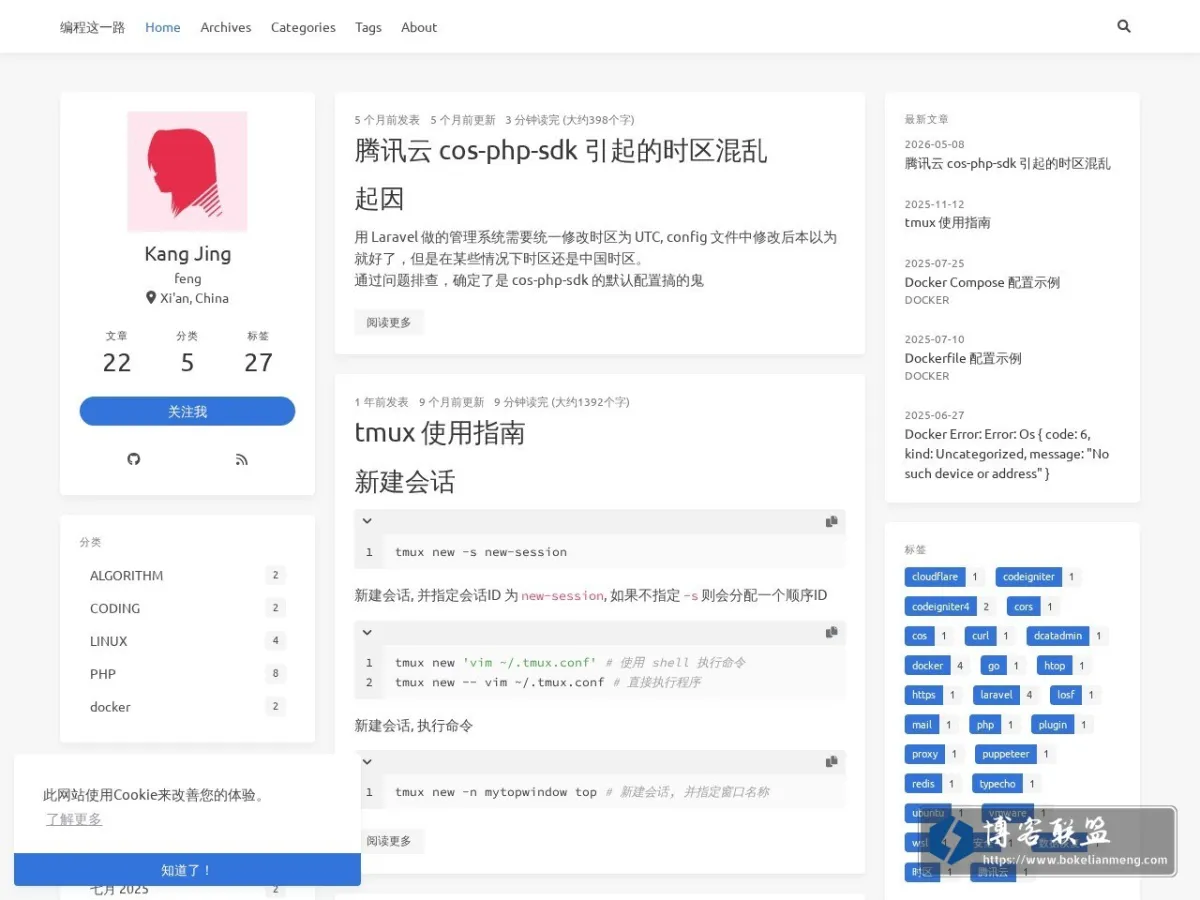Screen dimensions: 1200x900
Task: Open Tags in navigation
Action: (368, 27)
